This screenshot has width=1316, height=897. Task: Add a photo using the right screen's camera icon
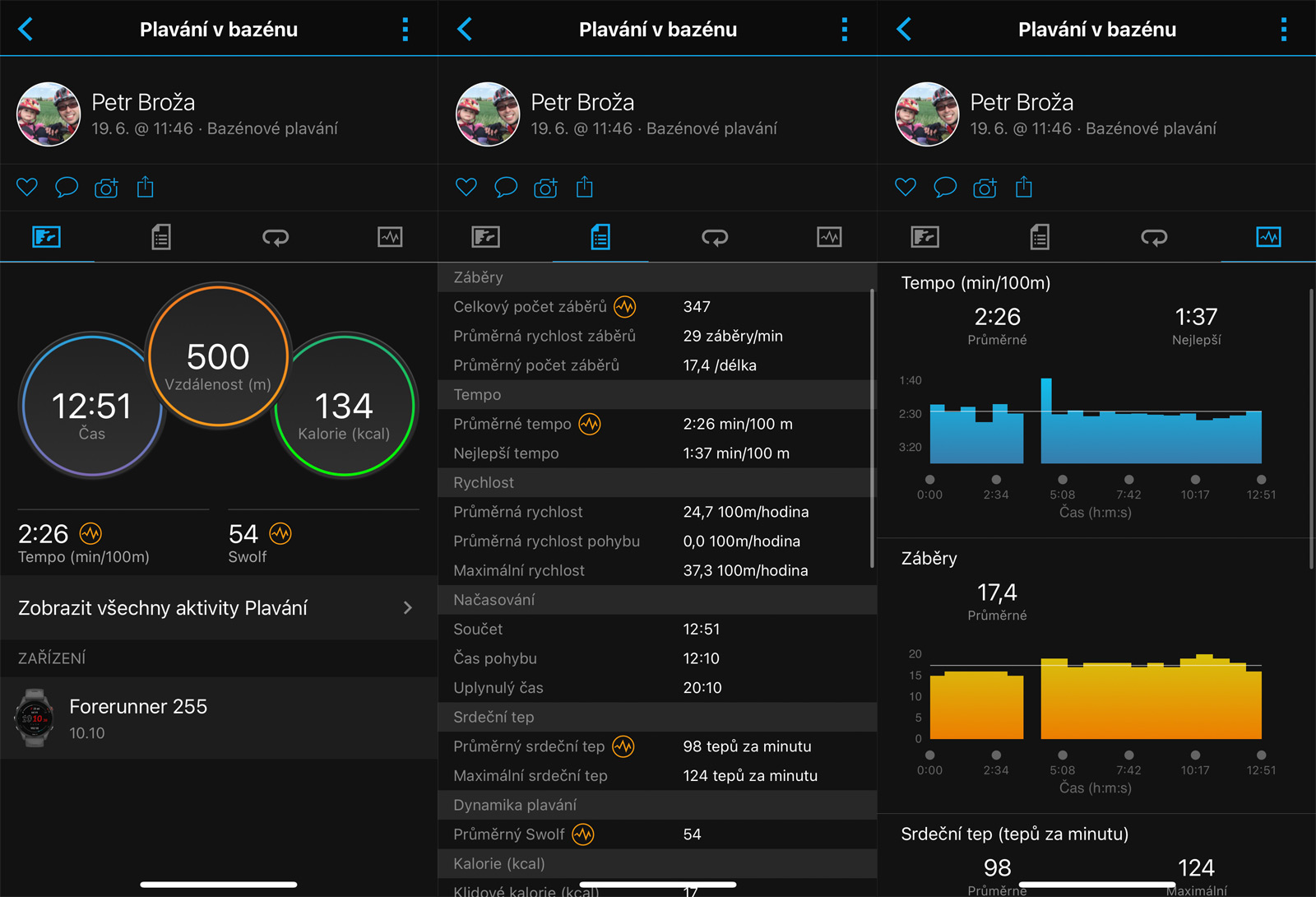point(985,188)
